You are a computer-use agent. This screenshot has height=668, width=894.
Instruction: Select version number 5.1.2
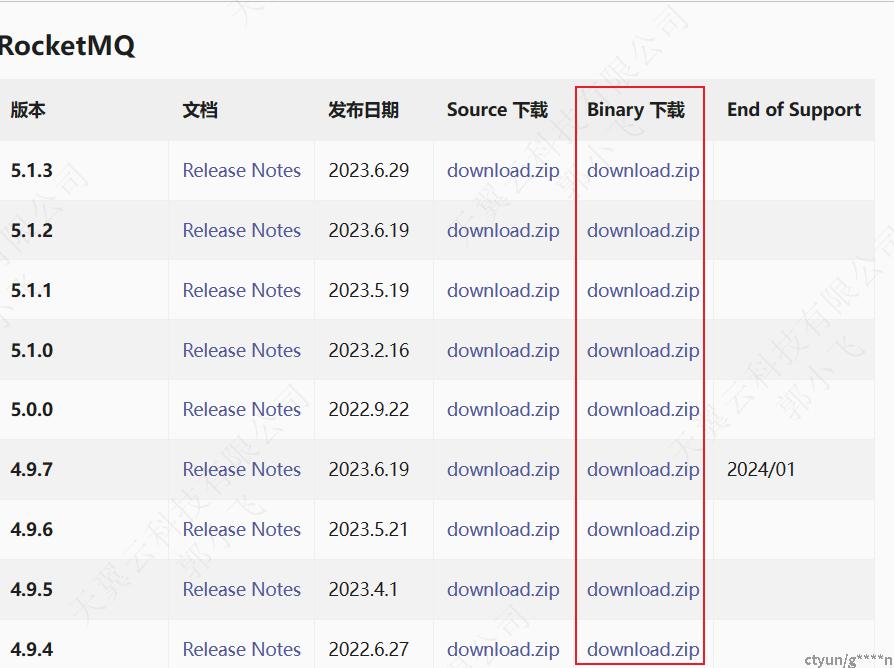click(x=32, y=230)
